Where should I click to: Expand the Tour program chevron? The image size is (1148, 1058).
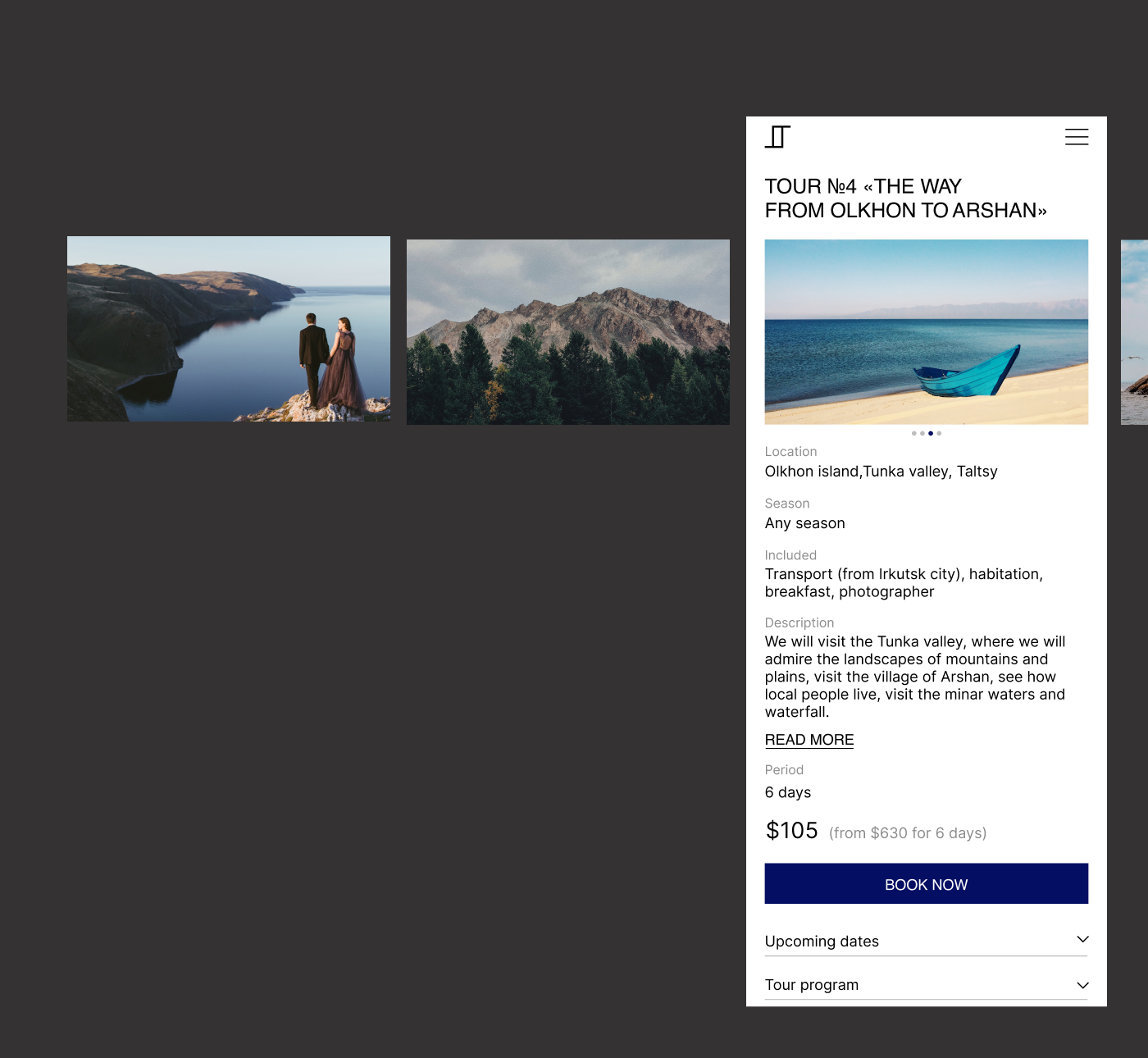(x=1082, y=985)
